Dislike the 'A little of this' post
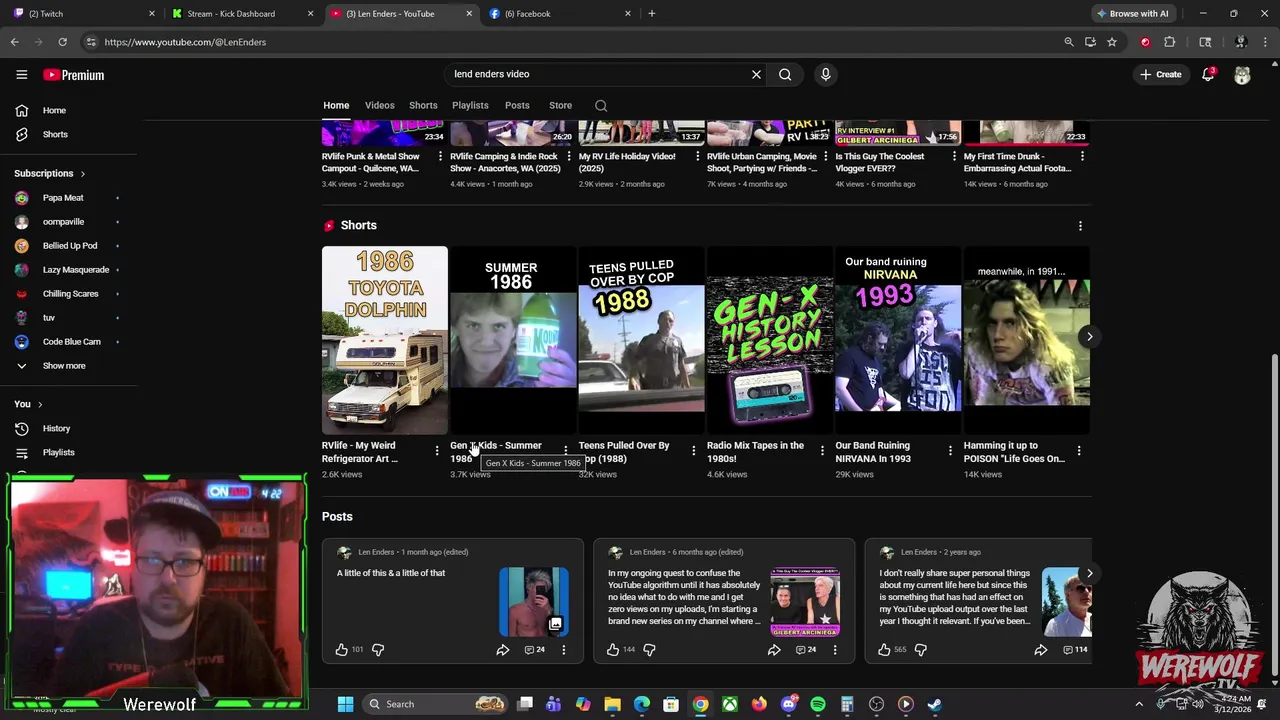 378,650
